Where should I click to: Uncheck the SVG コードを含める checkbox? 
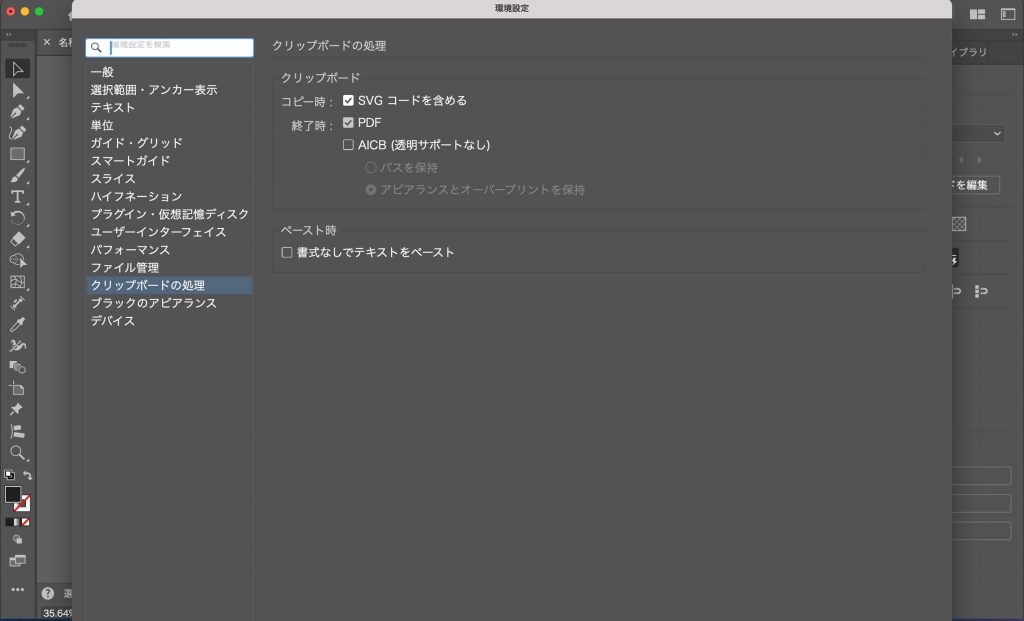click(x=348, y=101)
